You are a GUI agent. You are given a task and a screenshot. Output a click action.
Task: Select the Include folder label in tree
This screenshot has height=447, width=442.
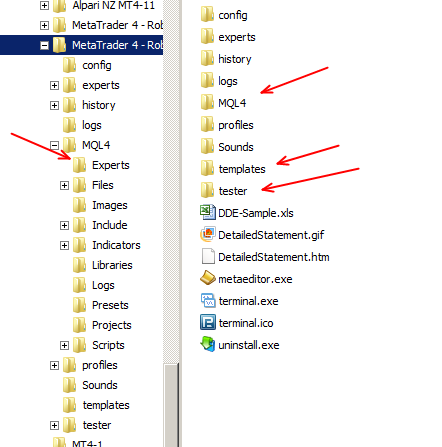click(110, 225)
